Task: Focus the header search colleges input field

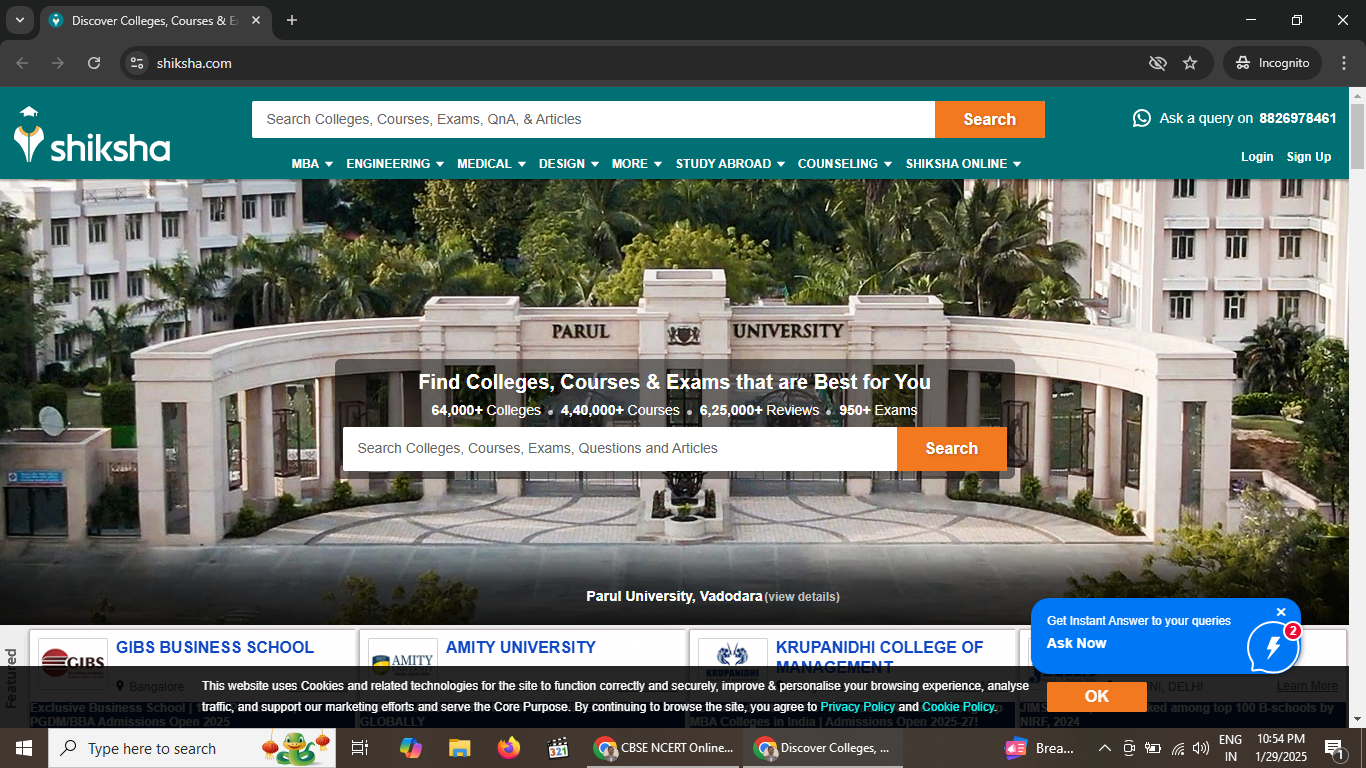Action: (x=593, y=119)
